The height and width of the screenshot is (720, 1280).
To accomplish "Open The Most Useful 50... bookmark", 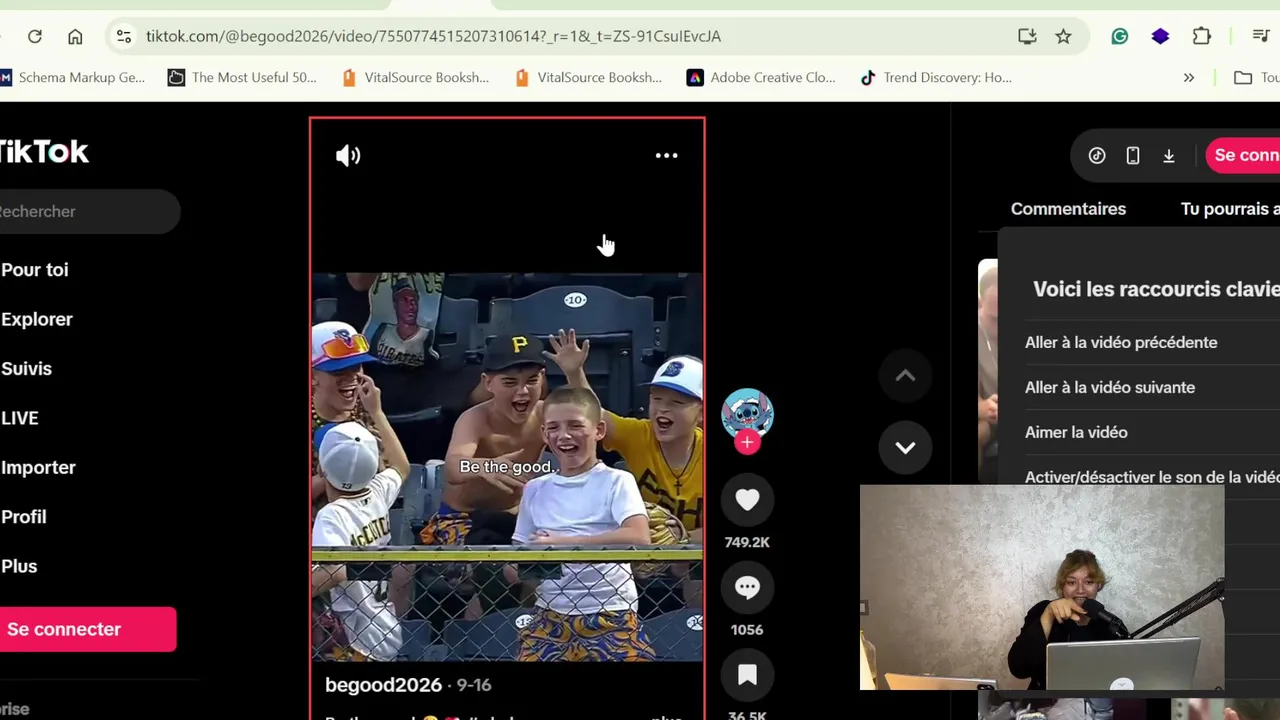I will (x=242, y=77).
